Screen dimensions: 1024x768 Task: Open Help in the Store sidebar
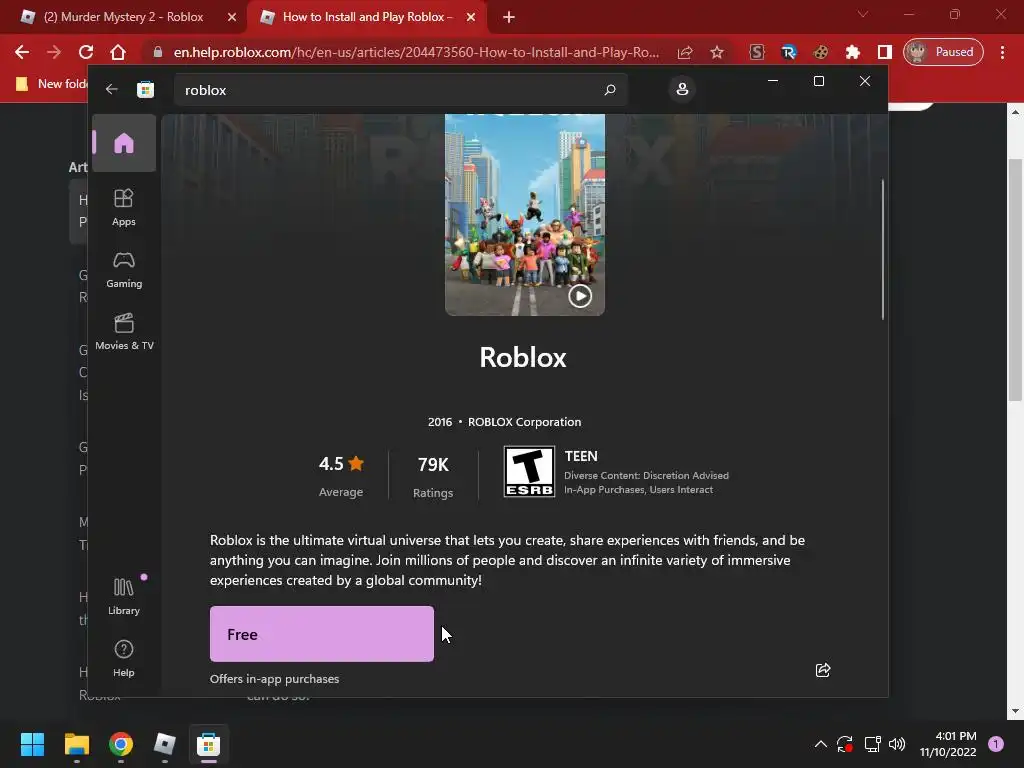click(123, 658)
